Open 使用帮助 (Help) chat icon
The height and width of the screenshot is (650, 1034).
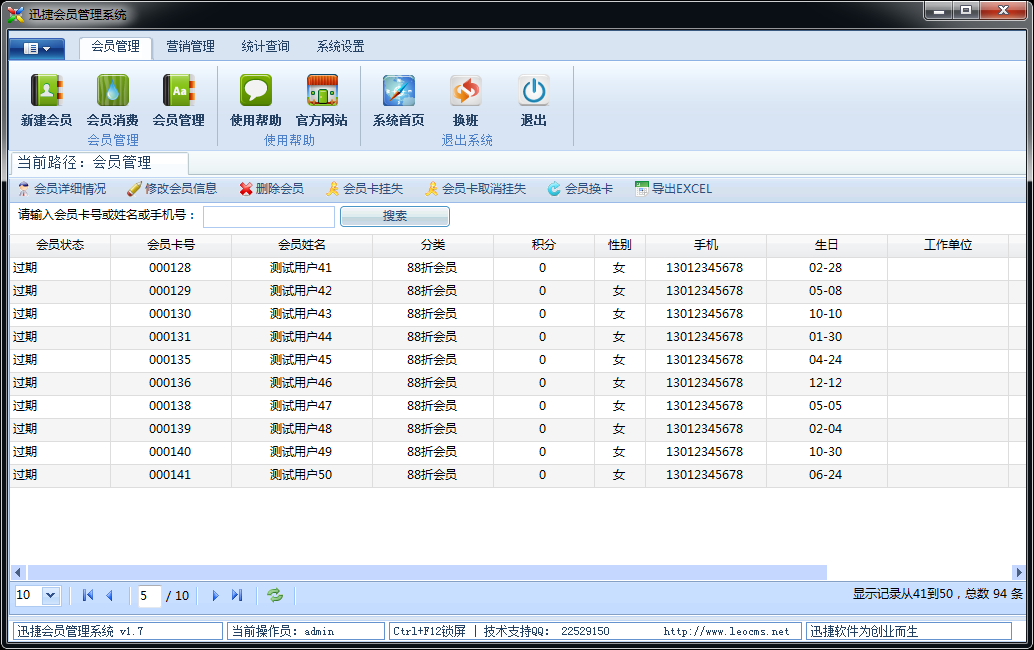pos(255,91)
